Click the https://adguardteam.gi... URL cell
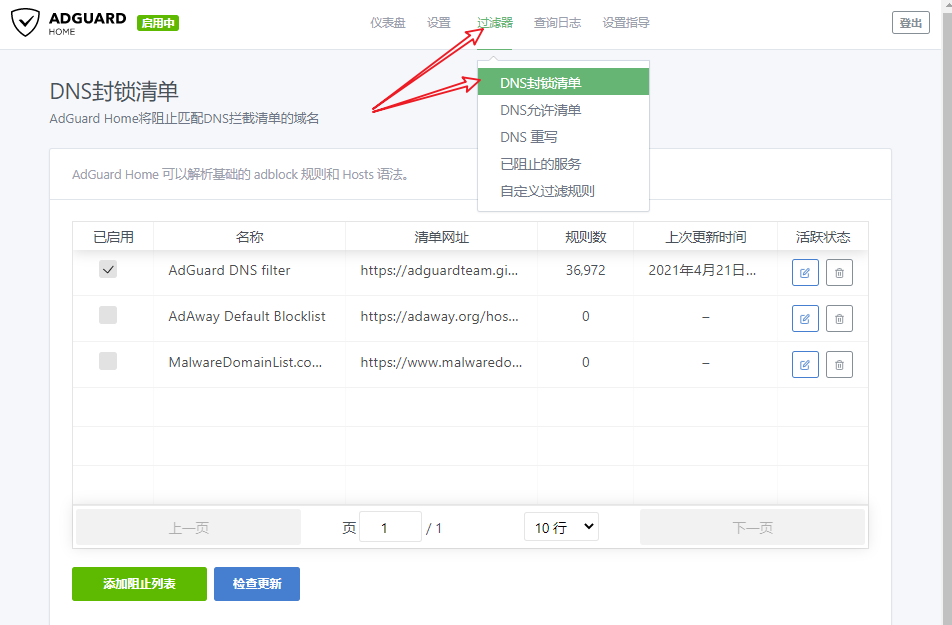The image size is (952, 625). click(439, 270)
